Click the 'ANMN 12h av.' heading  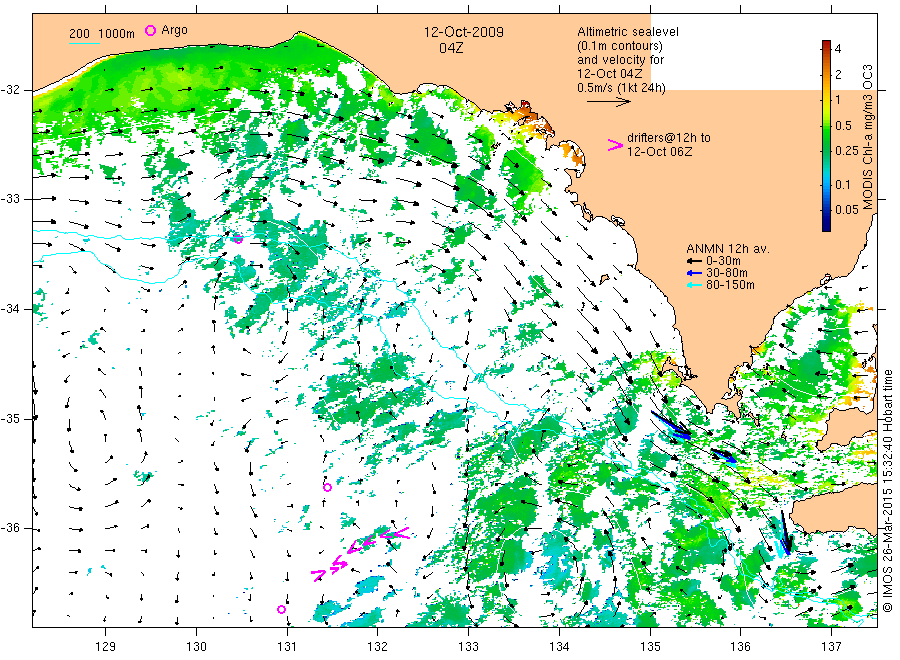(x=728, y=249)
